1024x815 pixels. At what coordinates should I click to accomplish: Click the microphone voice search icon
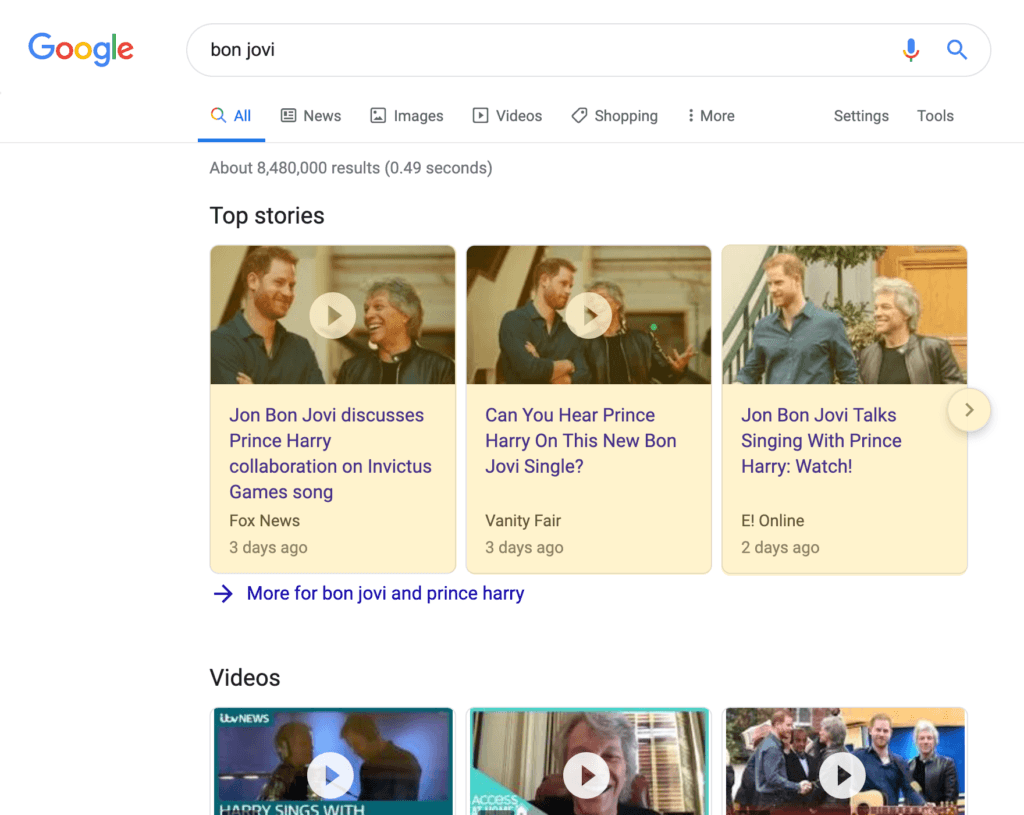tap(911, 50)
